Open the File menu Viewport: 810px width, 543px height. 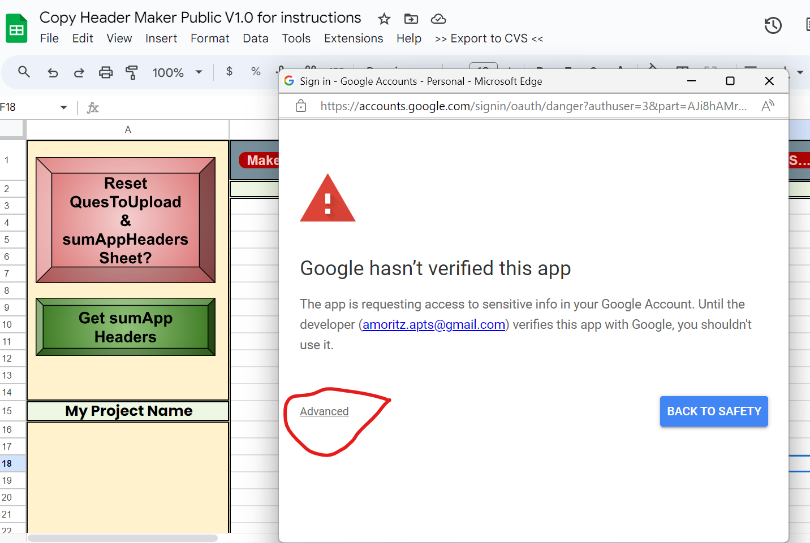(49, 38)
